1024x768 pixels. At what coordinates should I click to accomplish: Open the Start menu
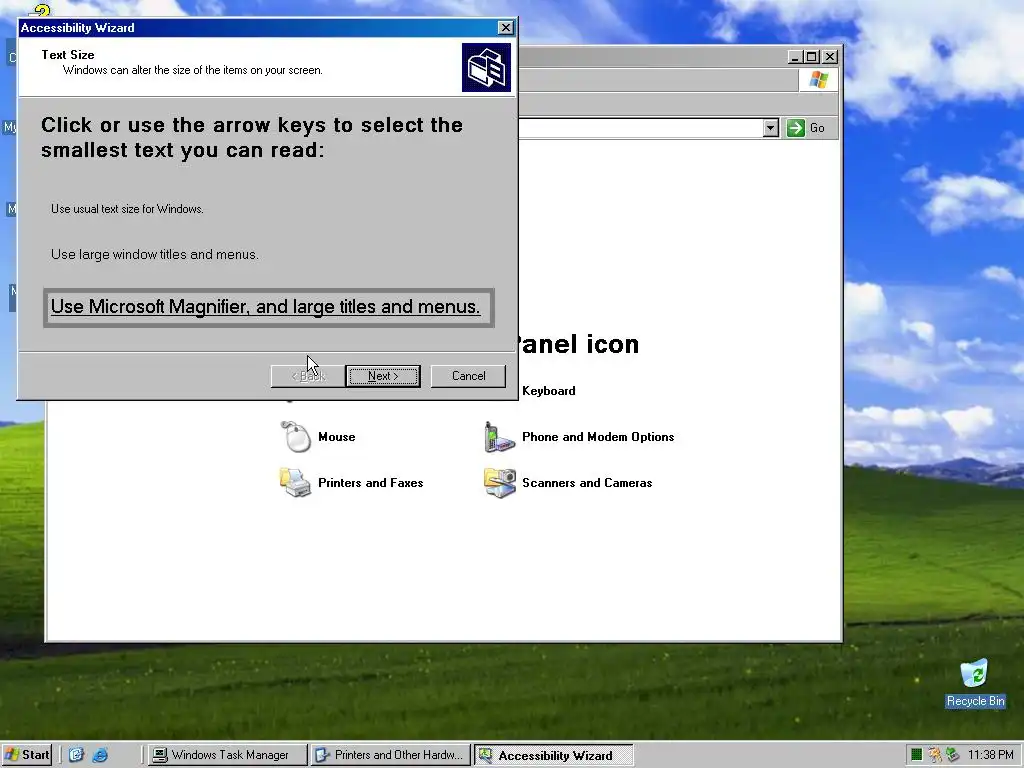click(x=27, y=755)
